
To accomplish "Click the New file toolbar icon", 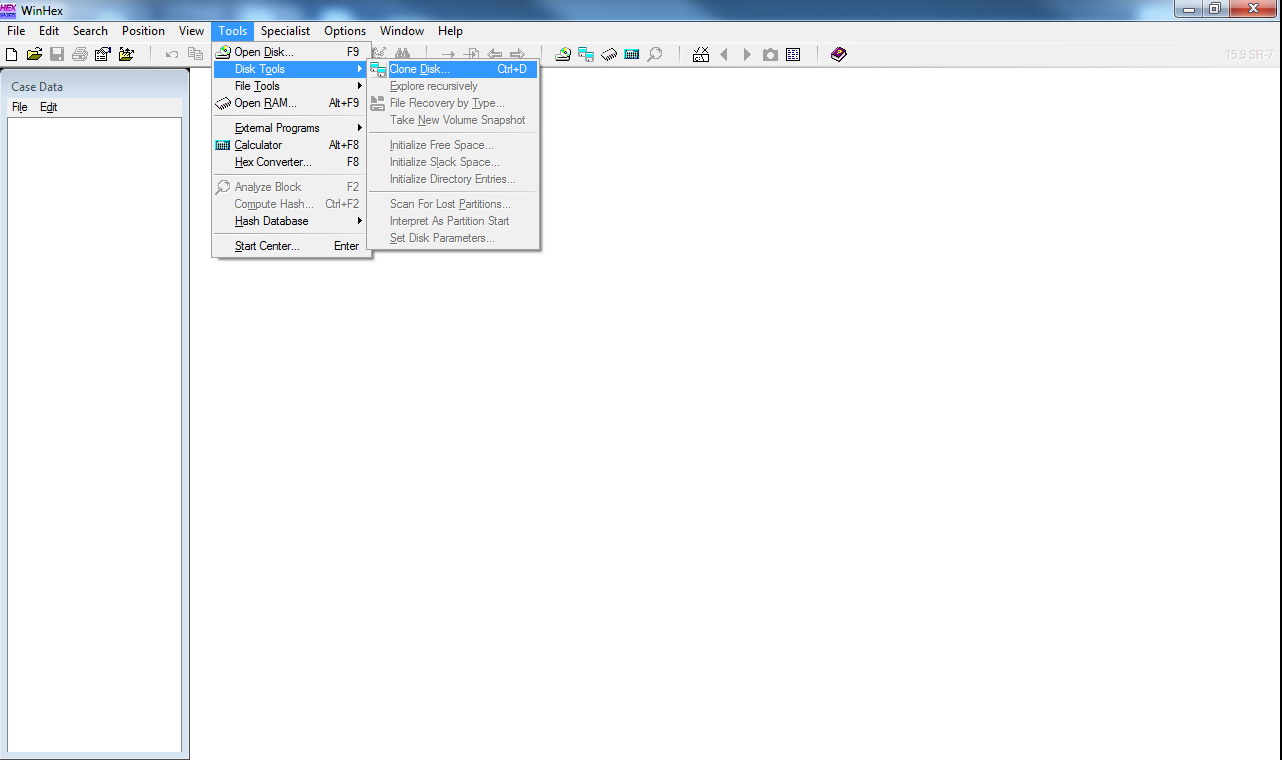I will pyautogui.click(x=12, y=54).
